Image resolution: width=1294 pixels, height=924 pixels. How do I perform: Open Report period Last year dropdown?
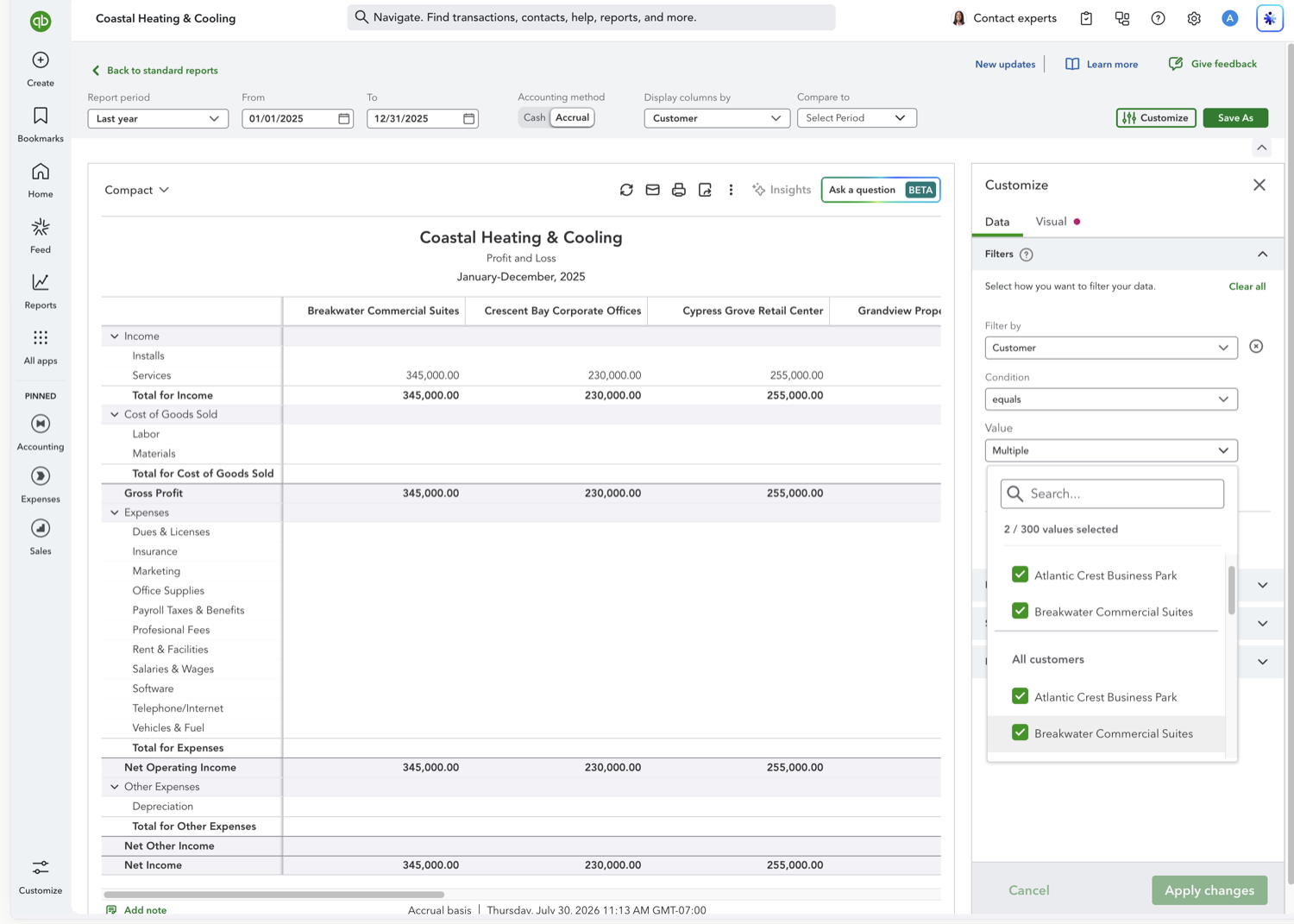pos(158,118)
